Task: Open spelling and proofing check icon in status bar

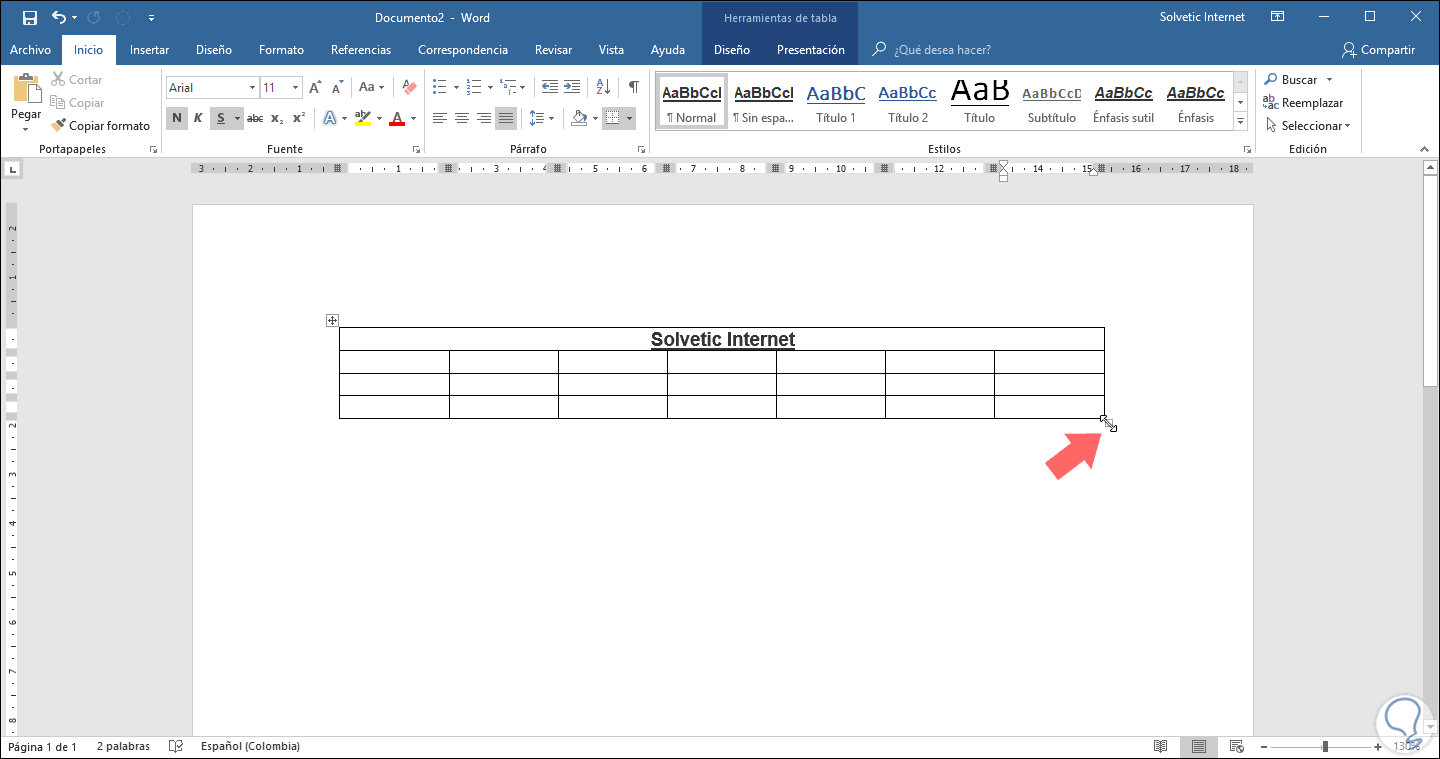Action: click(176, 747)
